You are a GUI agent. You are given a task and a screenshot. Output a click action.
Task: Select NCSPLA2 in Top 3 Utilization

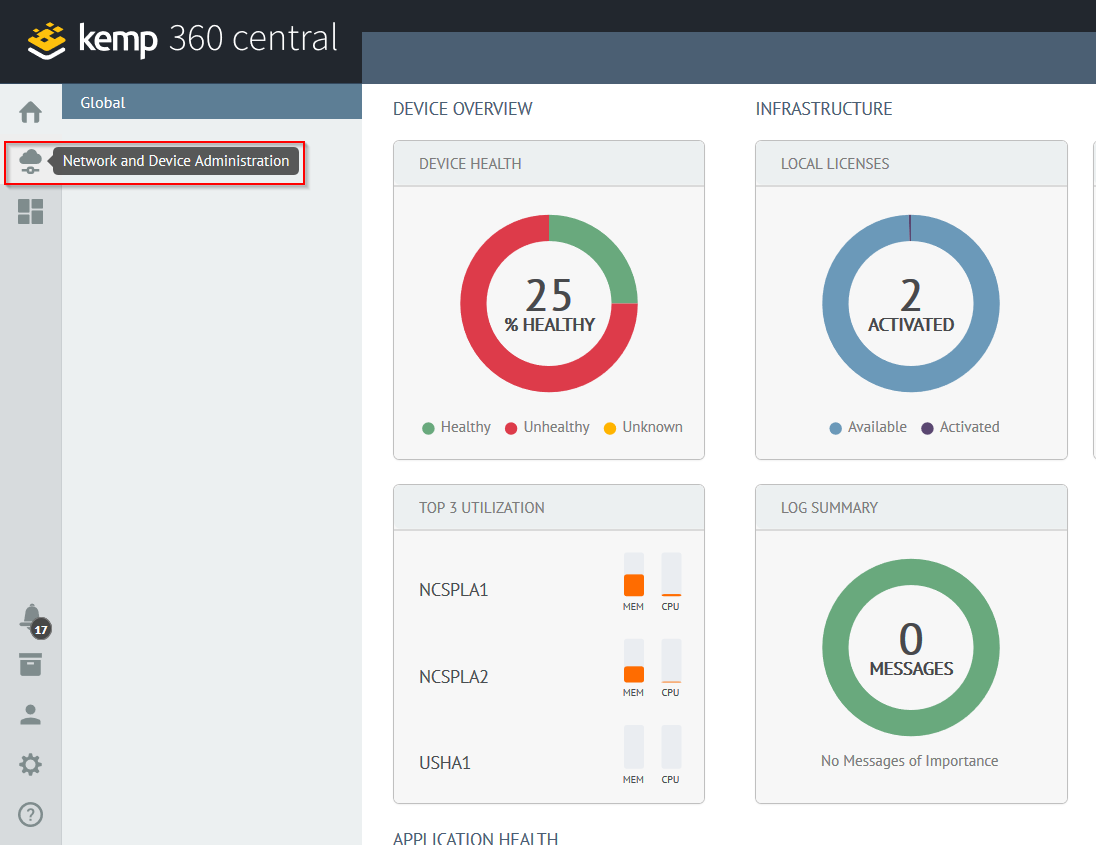click(454, 677)
